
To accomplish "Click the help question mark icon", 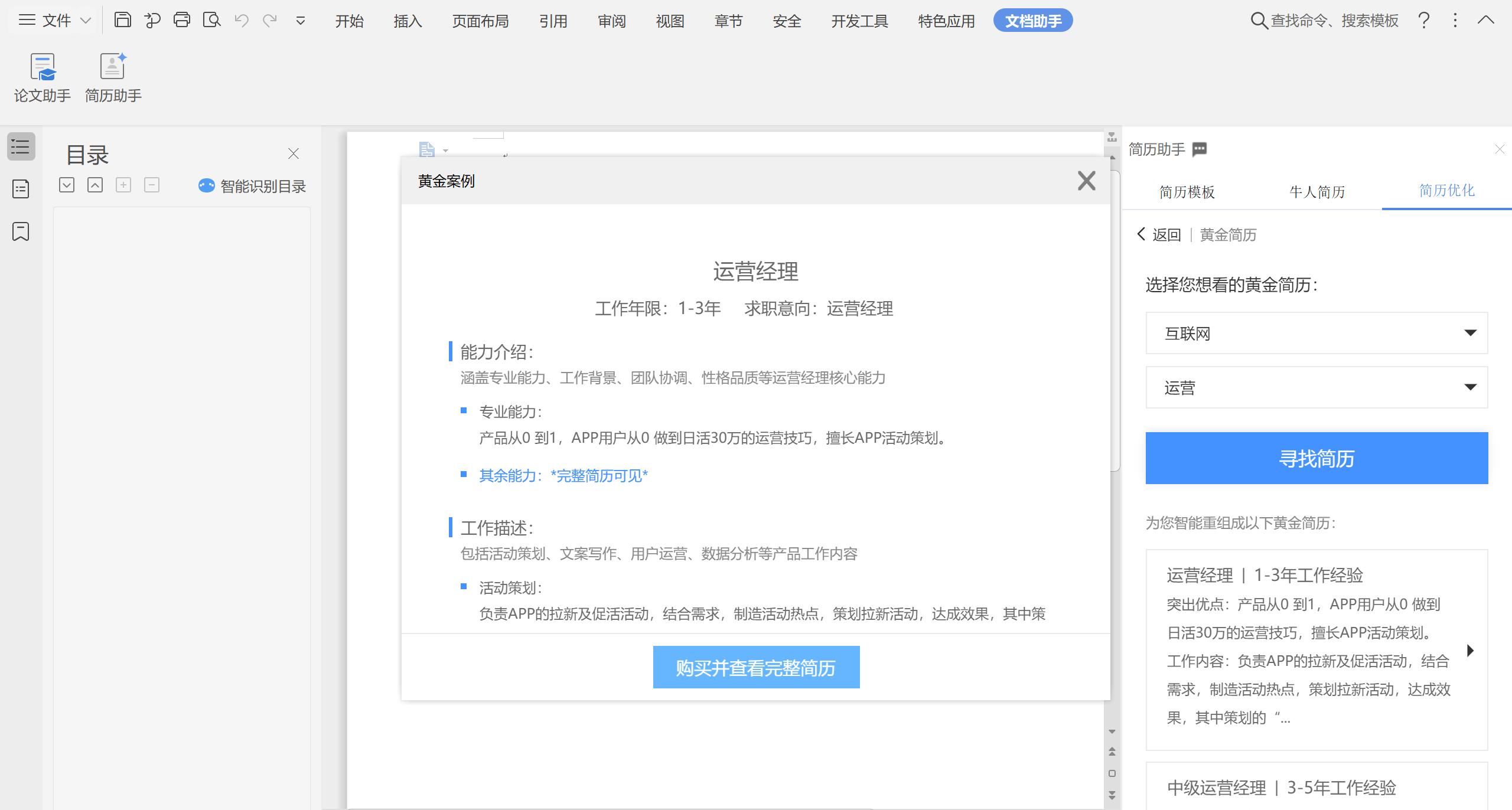I will click(1423, 20).
